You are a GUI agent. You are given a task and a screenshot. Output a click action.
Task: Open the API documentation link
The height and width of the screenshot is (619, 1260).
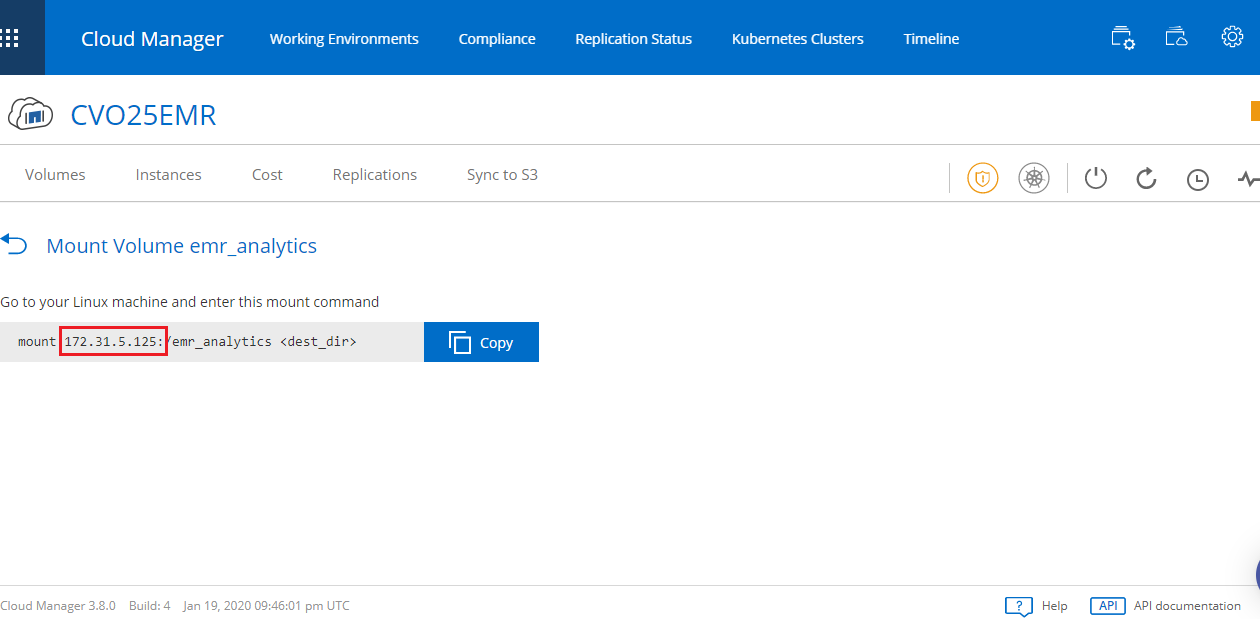pos(1186,606)
